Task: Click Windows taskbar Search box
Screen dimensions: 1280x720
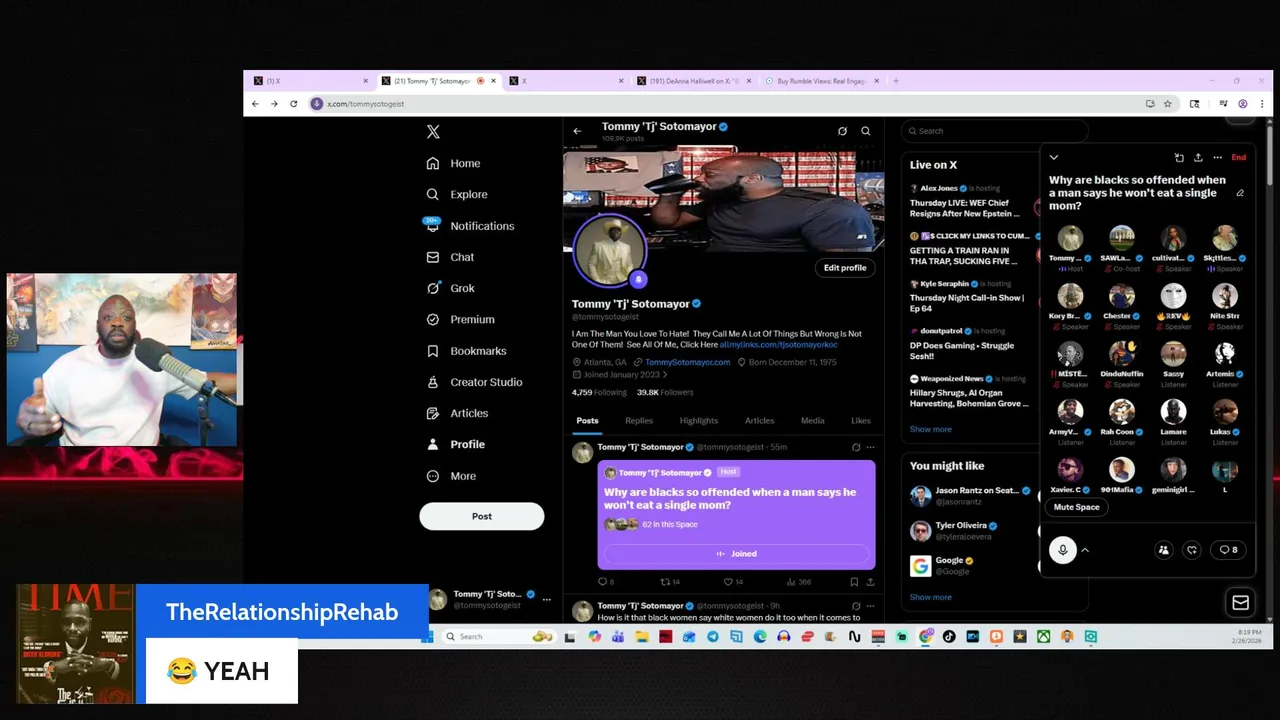Action: pyautogui.click(x=499, y=636)
